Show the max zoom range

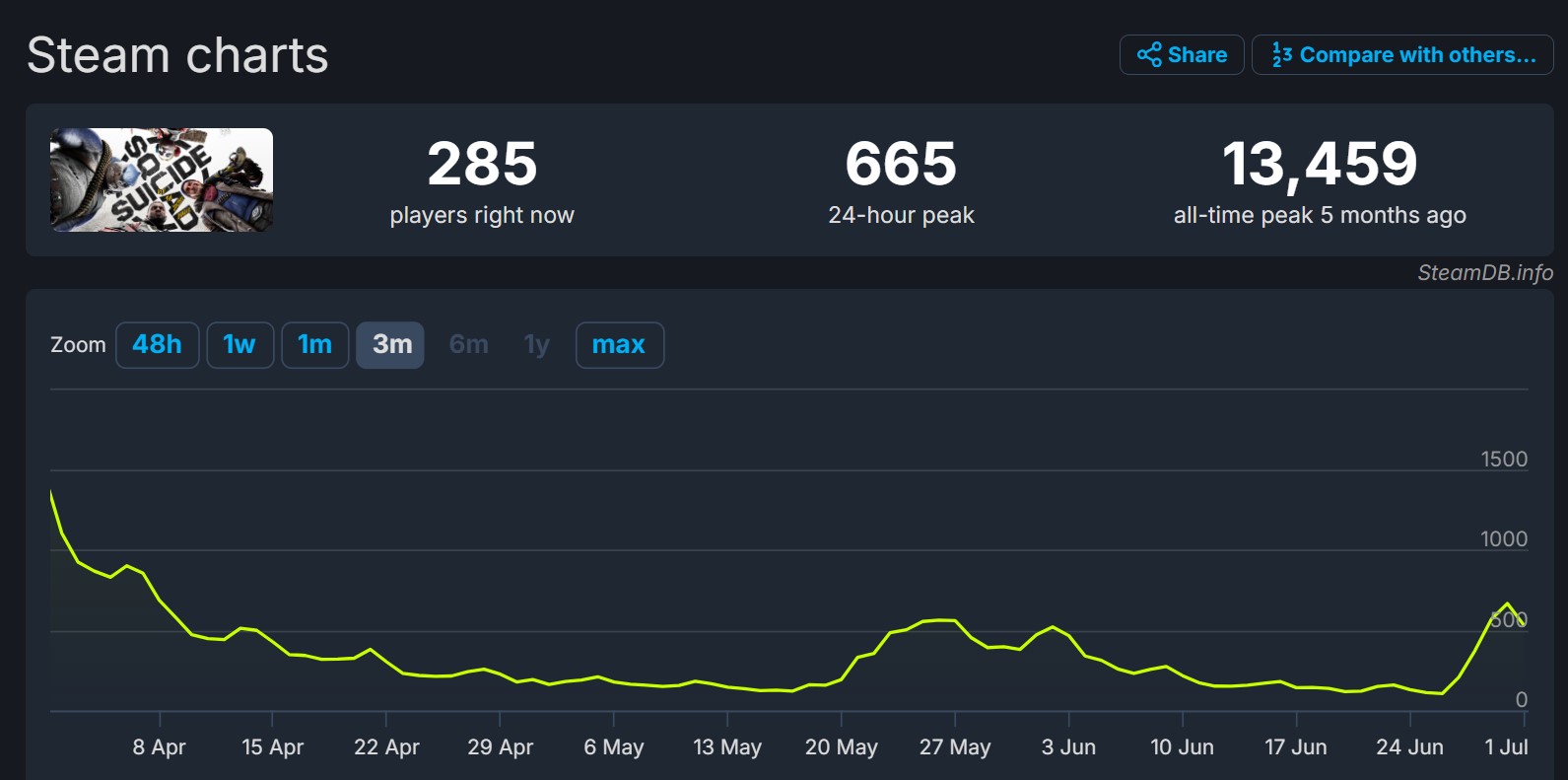coord(619,345)
